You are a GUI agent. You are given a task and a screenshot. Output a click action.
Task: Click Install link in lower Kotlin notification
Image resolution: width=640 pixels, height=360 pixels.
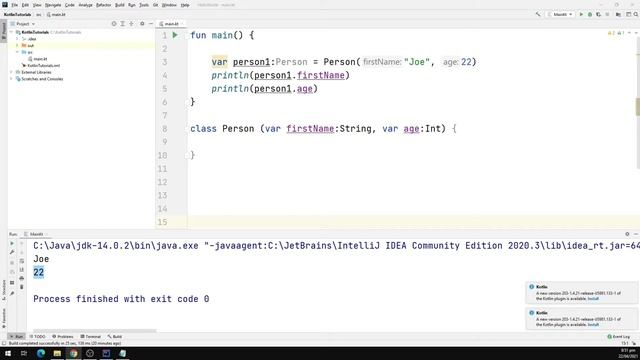pyautogui.click(x=593, y=324)
